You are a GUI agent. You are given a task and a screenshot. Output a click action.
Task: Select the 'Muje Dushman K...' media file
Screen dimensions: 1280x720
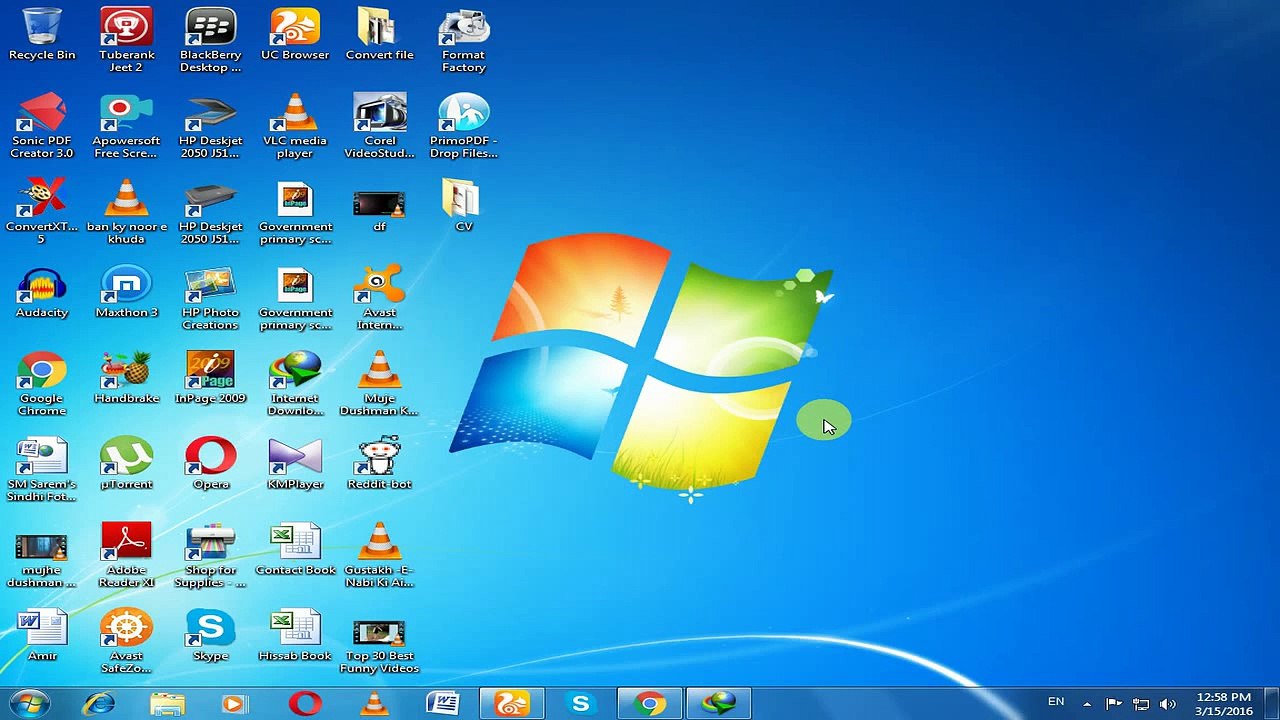click(x=379, y=383)
